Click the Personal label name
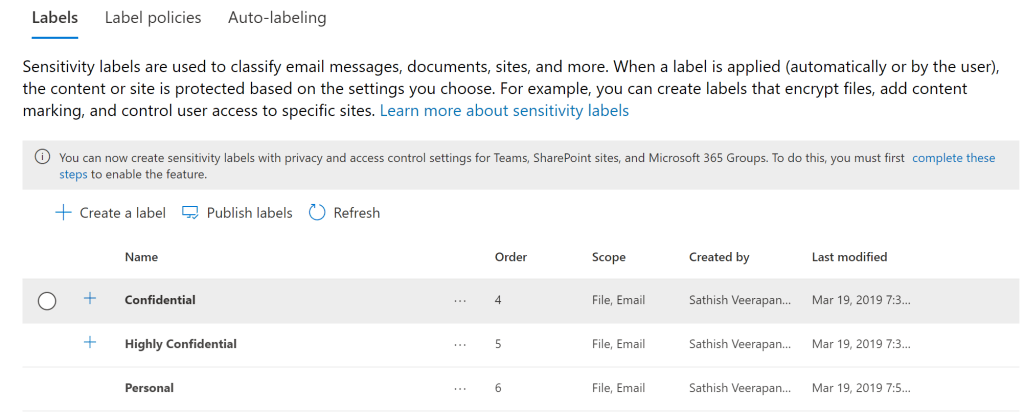This screenshot has width=1024, height=412. pyautogui.click(x=149, y=388)
